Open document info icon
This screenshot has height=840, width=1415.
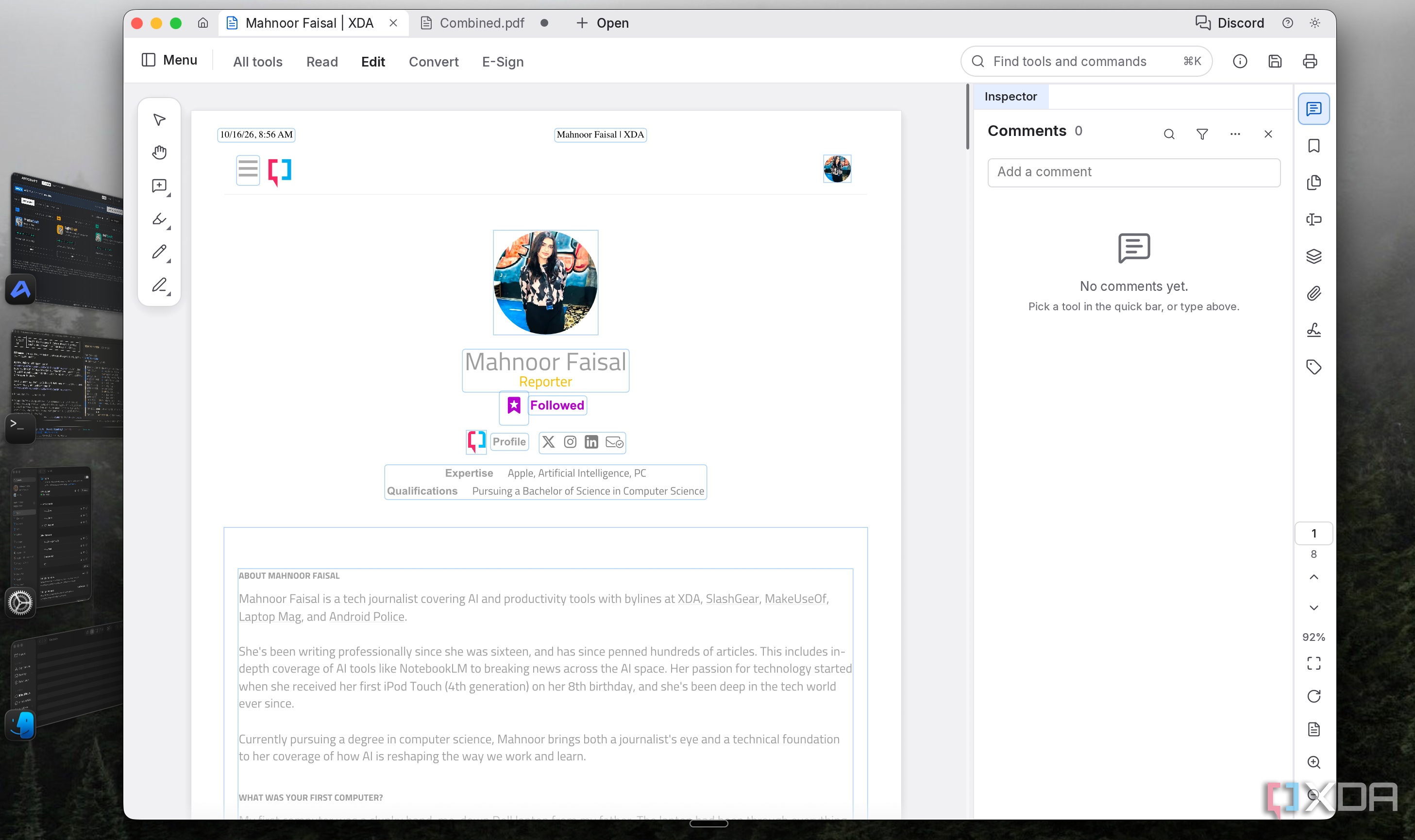coord(1240,61)
